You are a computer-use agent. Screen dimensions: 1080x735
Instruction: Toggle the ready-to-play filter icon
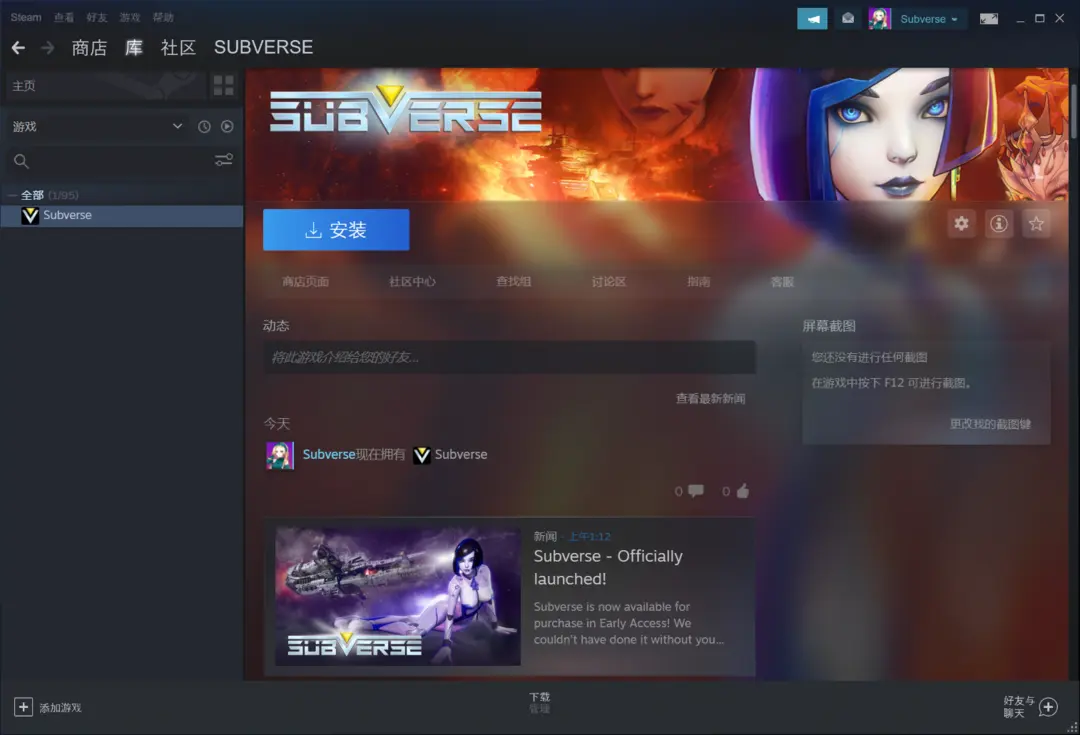pos(227,126)
